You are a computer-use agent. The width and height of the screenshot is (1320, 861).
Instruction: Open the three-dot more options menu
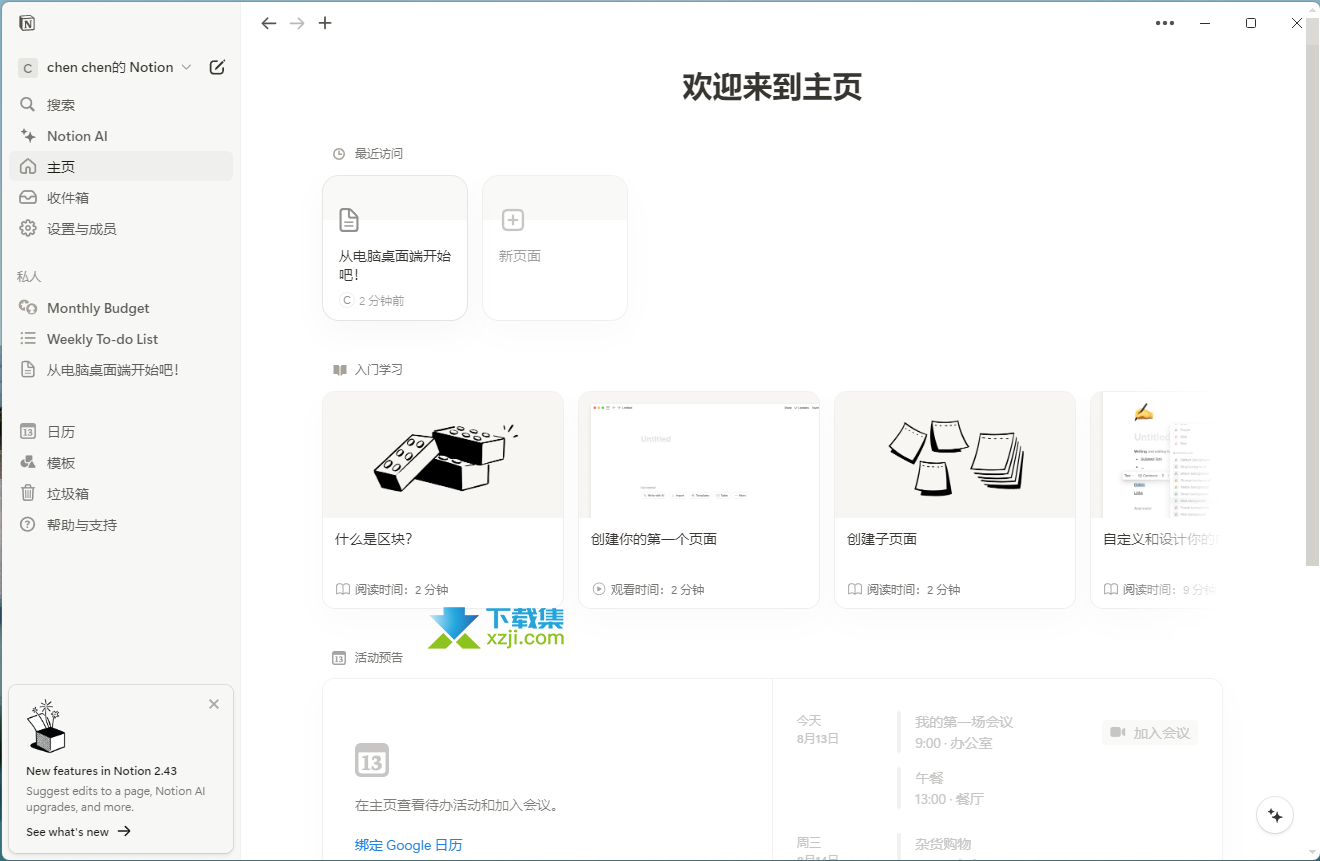point(1165,23)
